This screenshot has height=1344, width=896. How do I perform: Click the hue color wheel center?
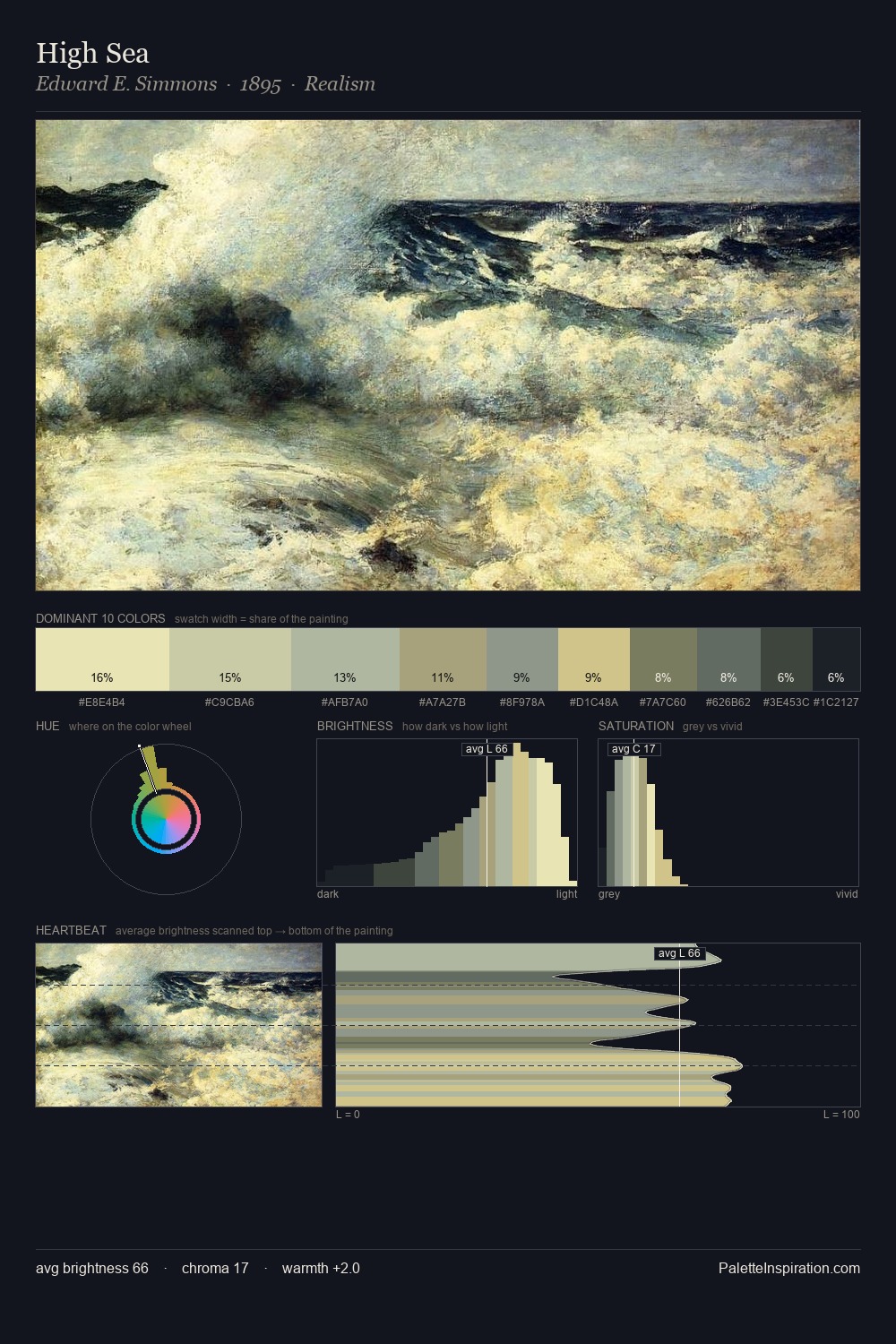point(166,820)
